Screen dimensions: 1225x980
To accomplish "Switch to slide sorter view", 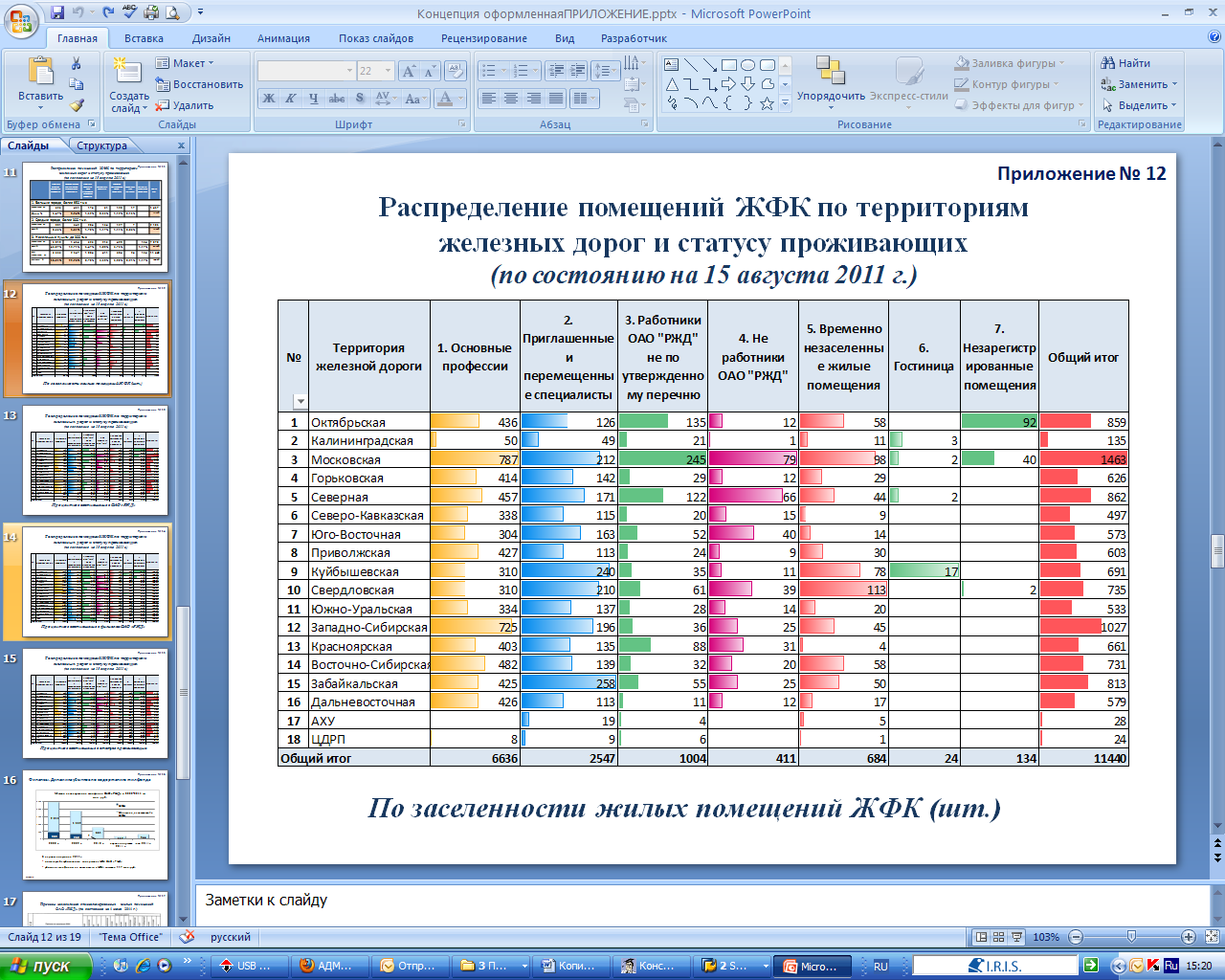I will click(x=998, y=937).
